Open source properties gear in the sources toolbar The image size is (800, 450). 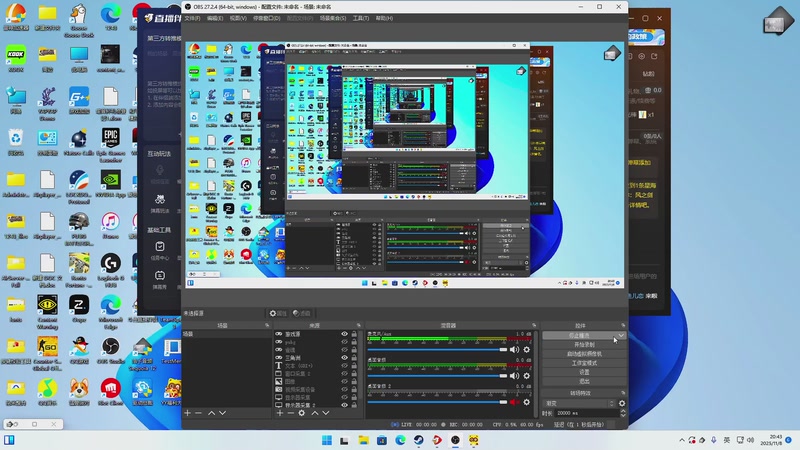(x=302, y=413)
